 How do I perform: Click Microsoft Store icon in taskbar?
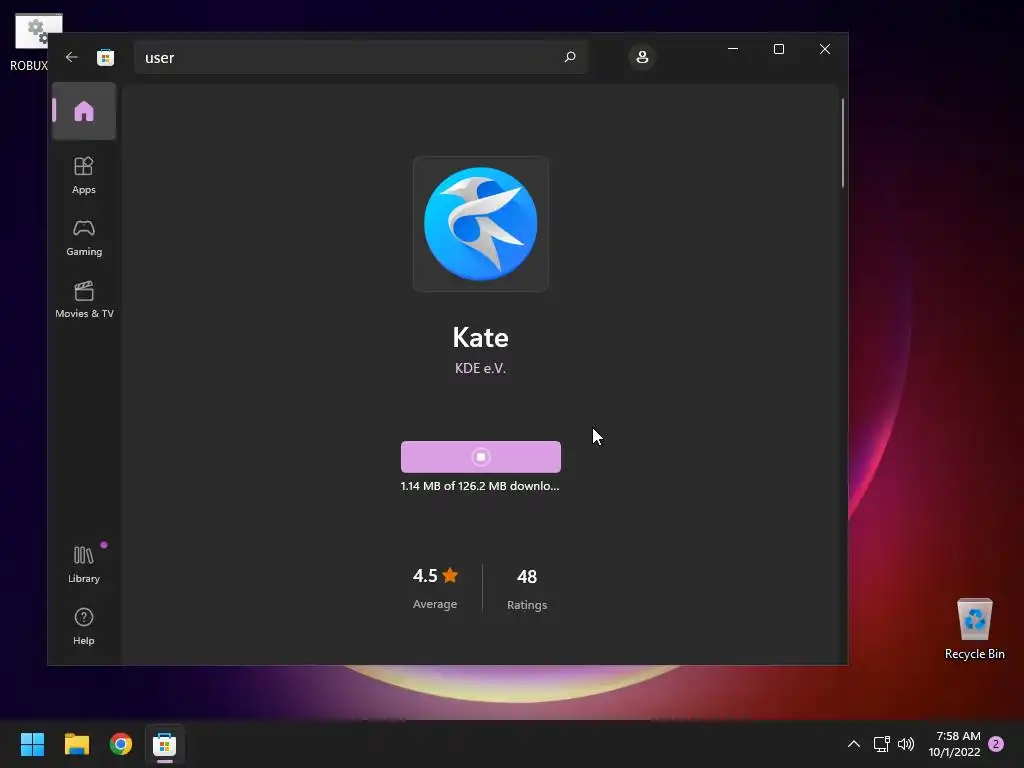coord(165,744)
